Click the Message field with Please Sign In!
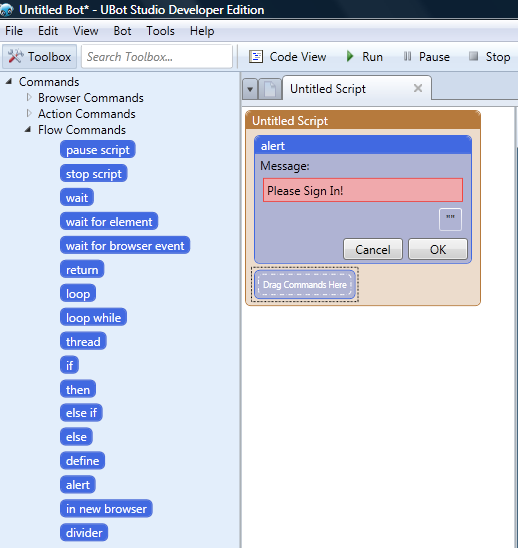This screenshot has width=518, height=548. click(363, 190)
